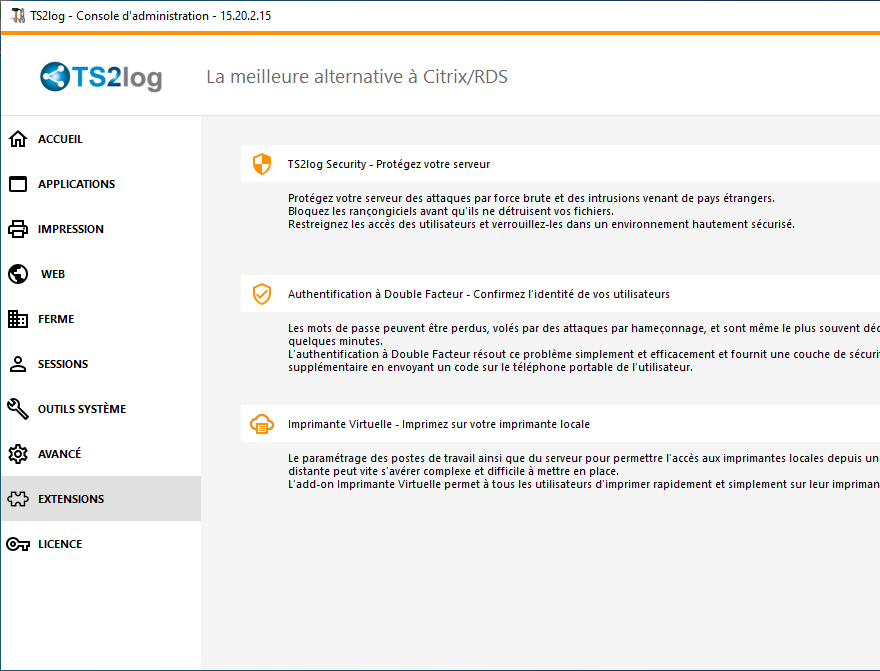Open the ACCUEIL menu section
880x671 pixels.
101,139
